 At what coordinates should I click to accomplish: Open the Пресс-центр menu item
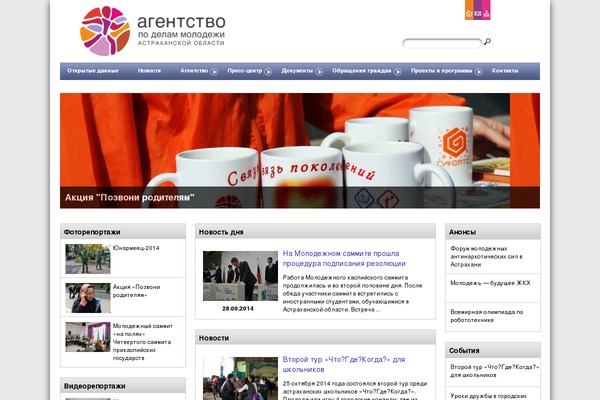(245, 71)
